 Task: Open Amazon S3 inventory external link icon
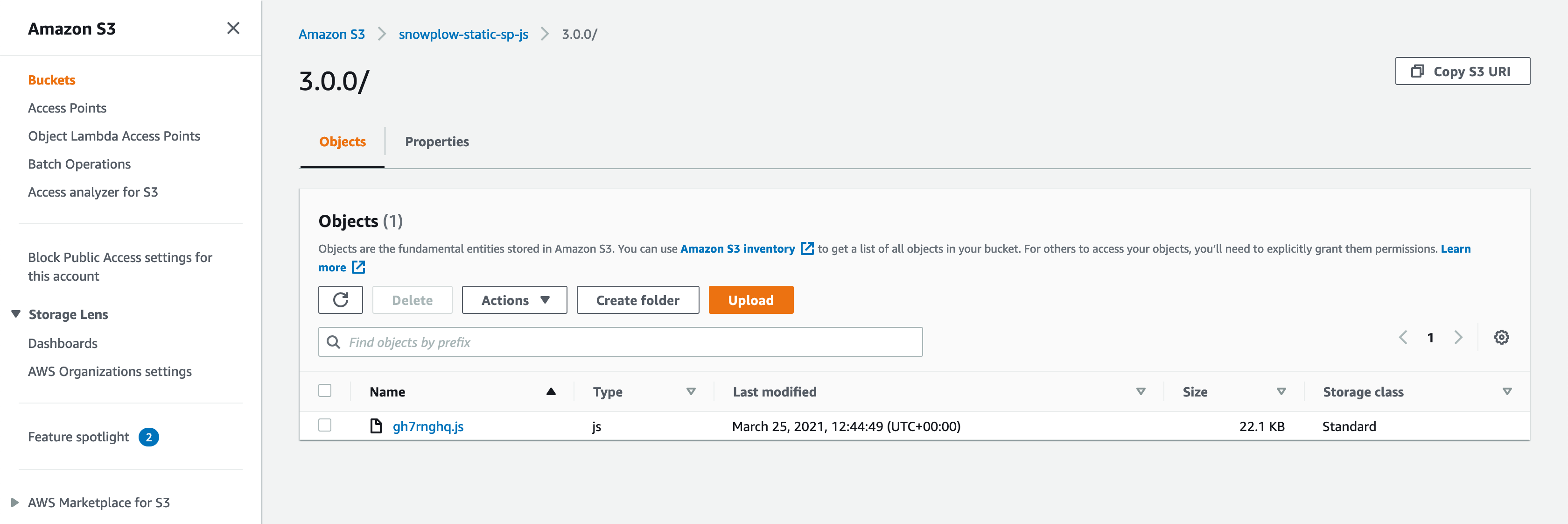click(x=807, y=248)
